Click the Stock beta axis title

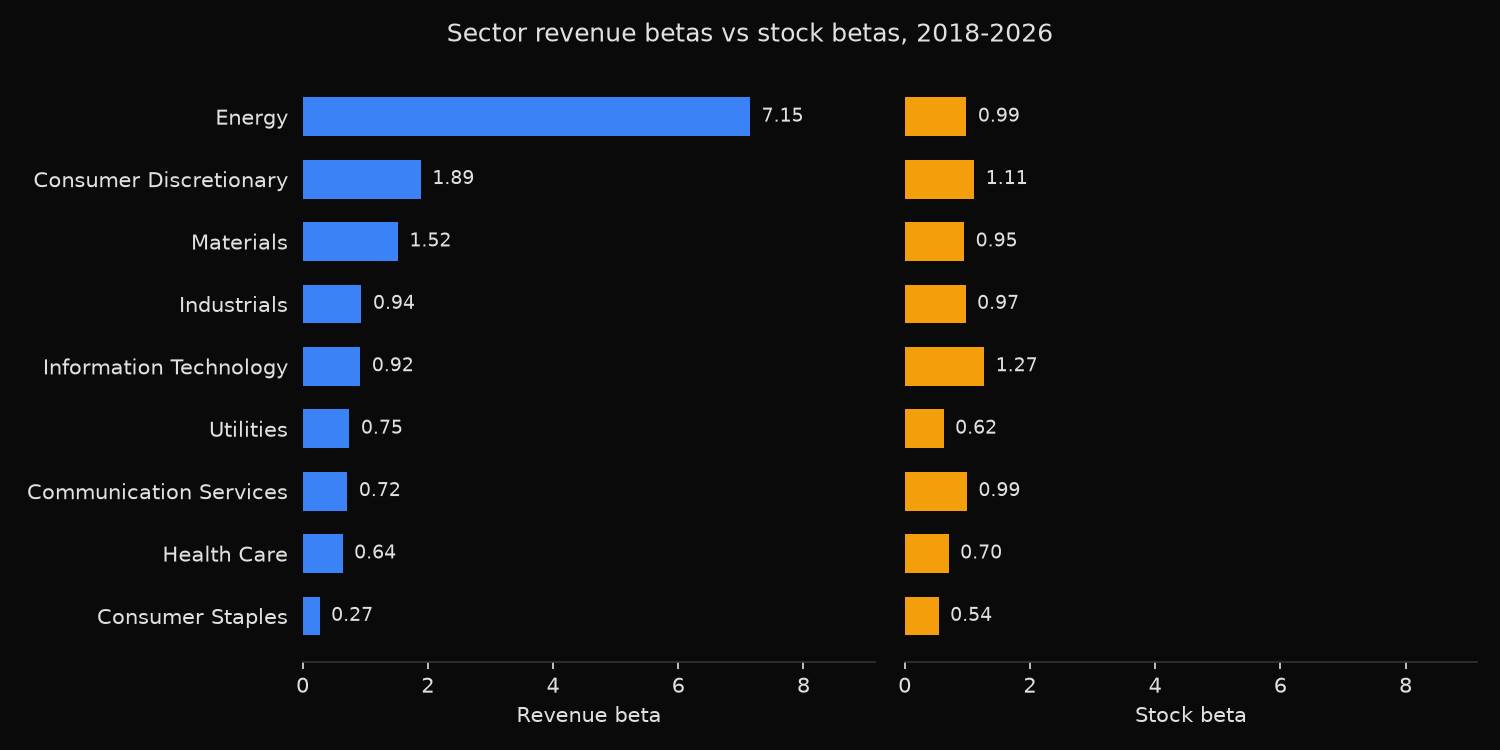1191,716
